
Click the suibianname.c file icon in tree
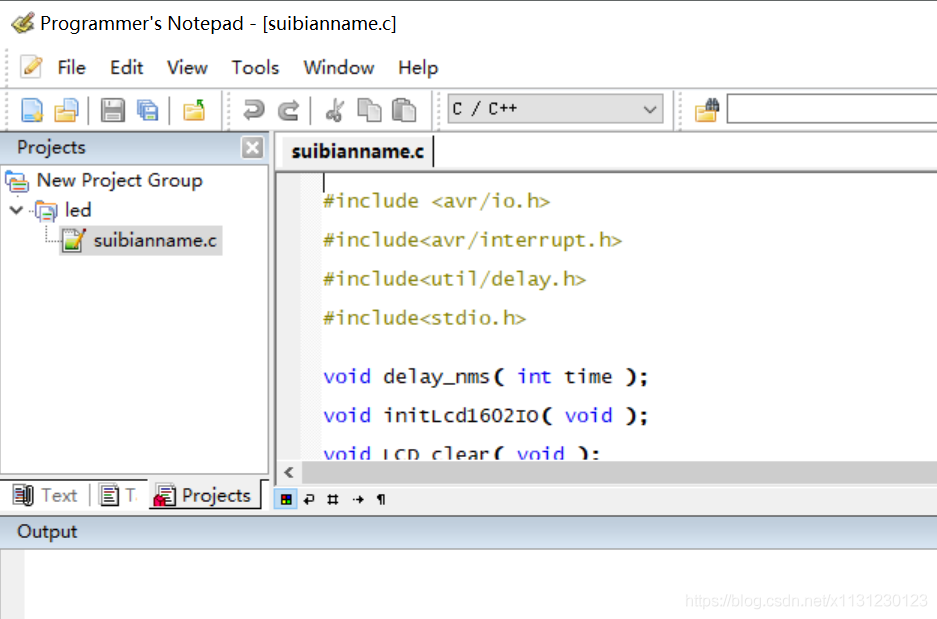click(74, 240)
